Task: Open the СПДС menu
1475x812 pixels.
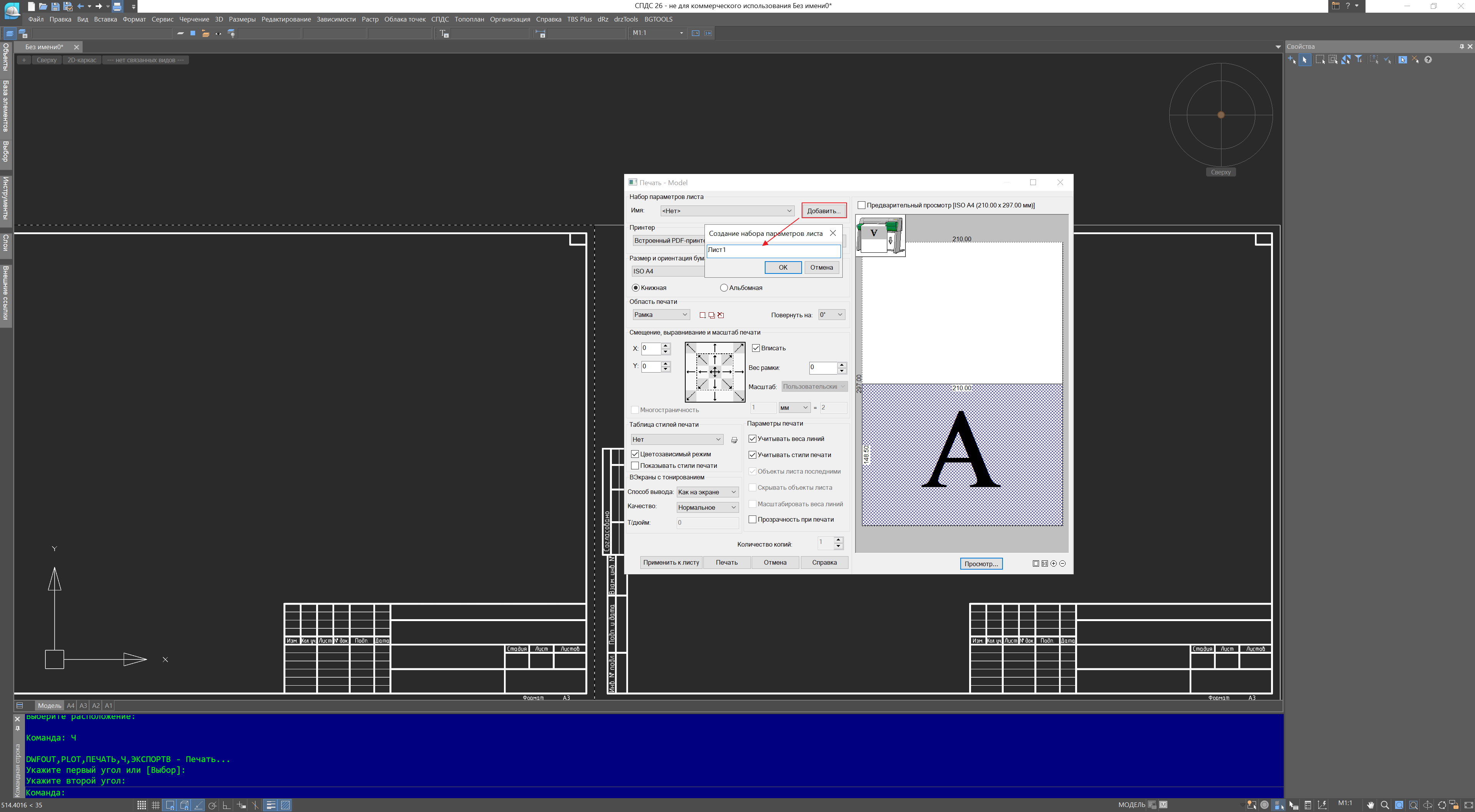Action: 440,20
